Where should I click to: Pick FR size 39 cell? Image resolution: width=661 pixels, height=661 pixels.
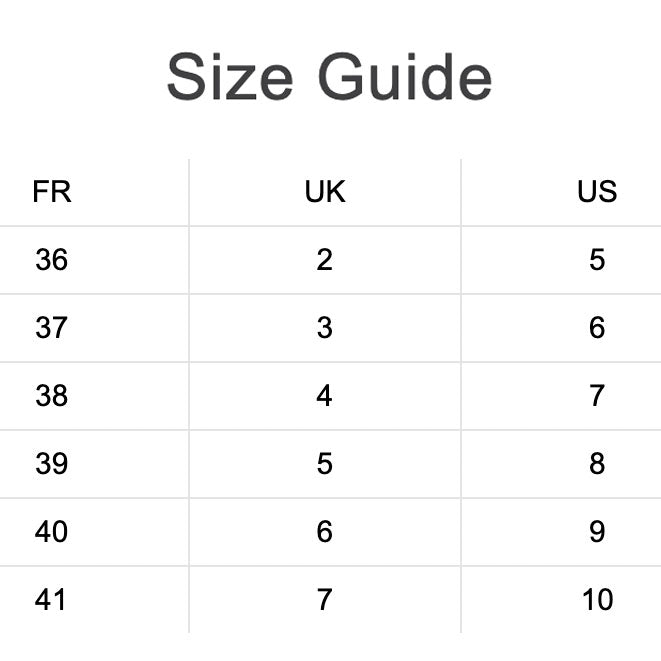(52, 464)
